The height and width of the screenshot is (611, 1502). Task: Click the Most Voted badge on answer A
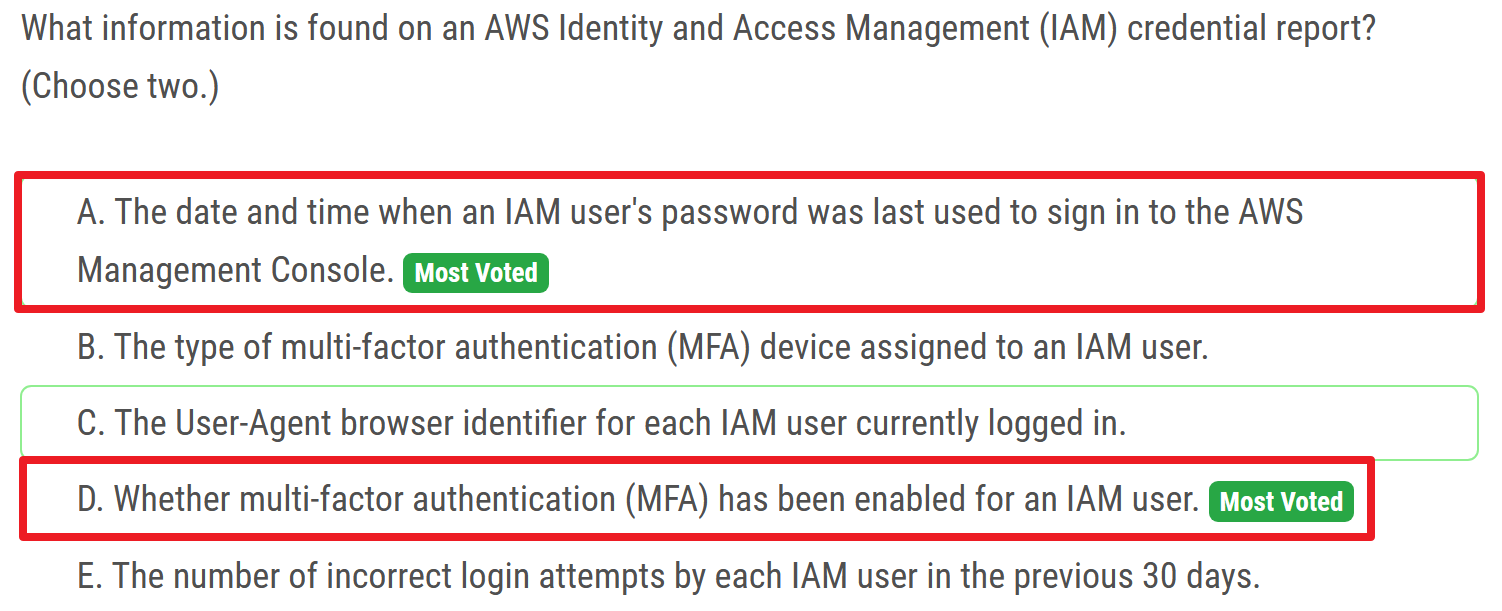coord(476,273)
